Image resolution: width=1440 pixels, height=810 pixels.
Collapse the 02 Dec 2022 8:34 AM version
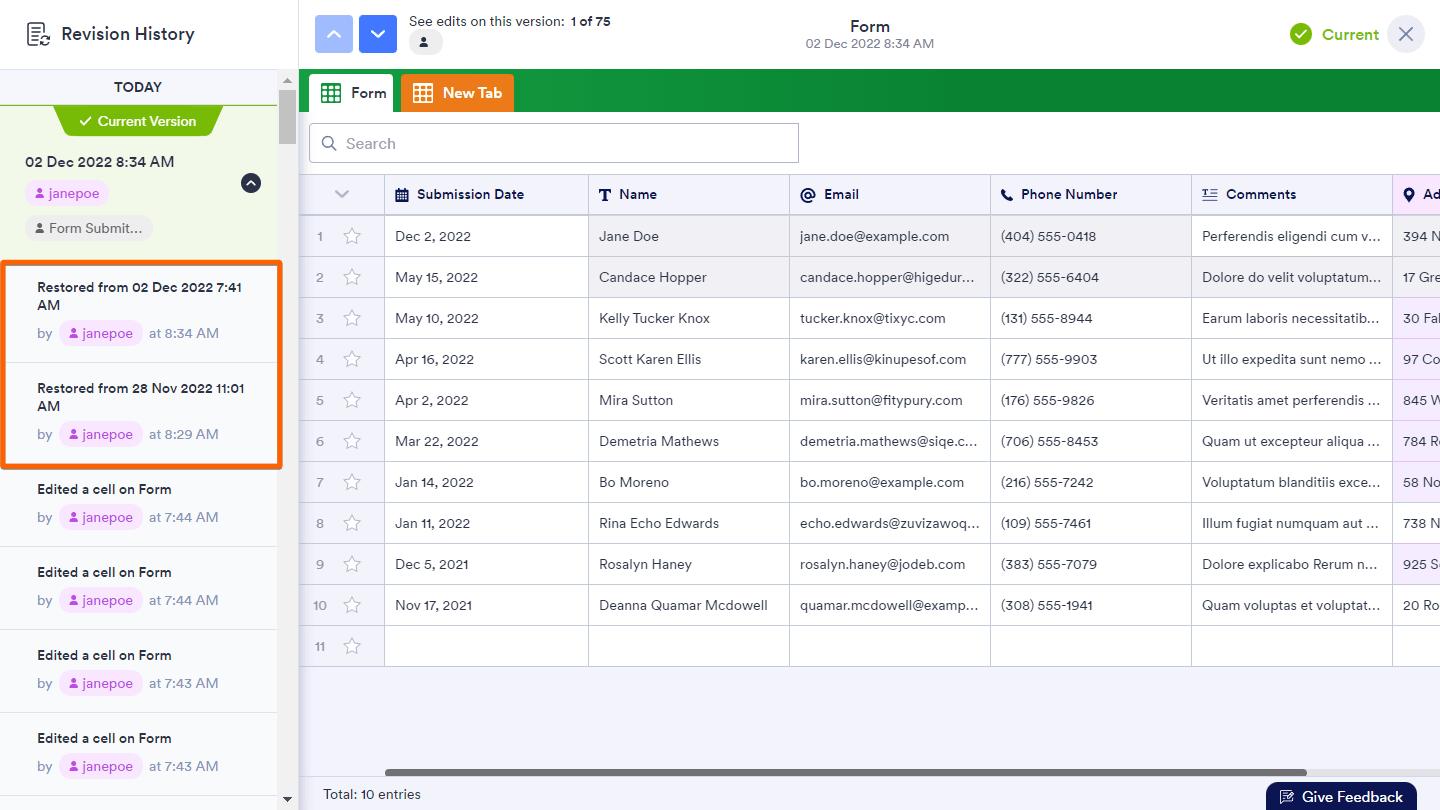(x=251, y=183)
